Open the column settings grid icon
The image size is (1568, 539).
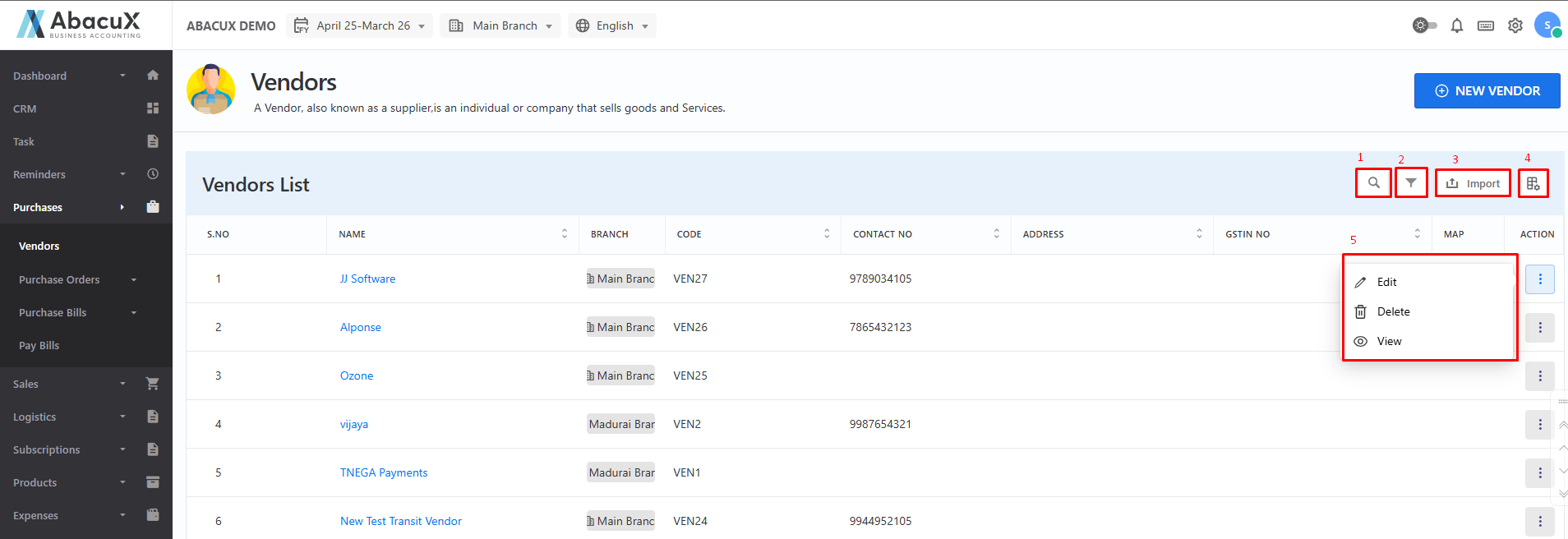1533,183
